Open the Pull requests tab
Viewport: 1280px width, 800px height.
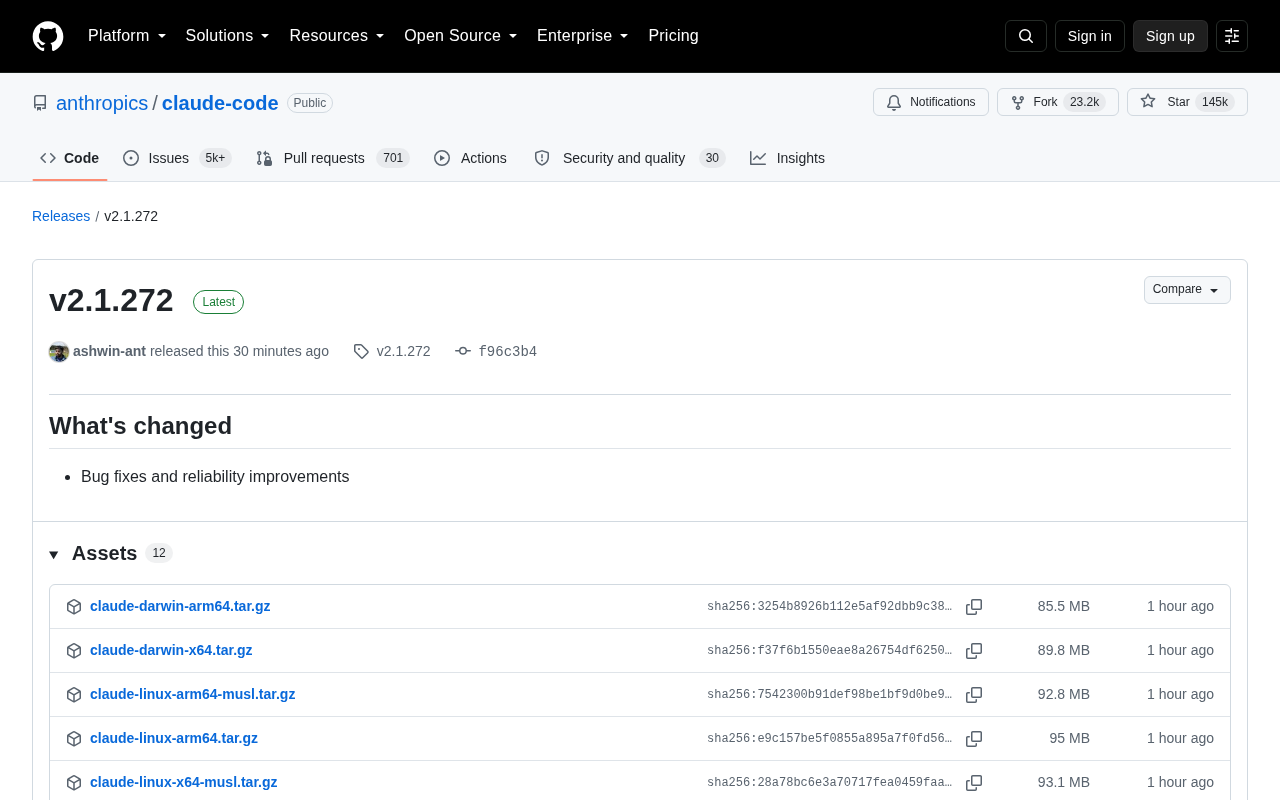click(x=333, y=158)
